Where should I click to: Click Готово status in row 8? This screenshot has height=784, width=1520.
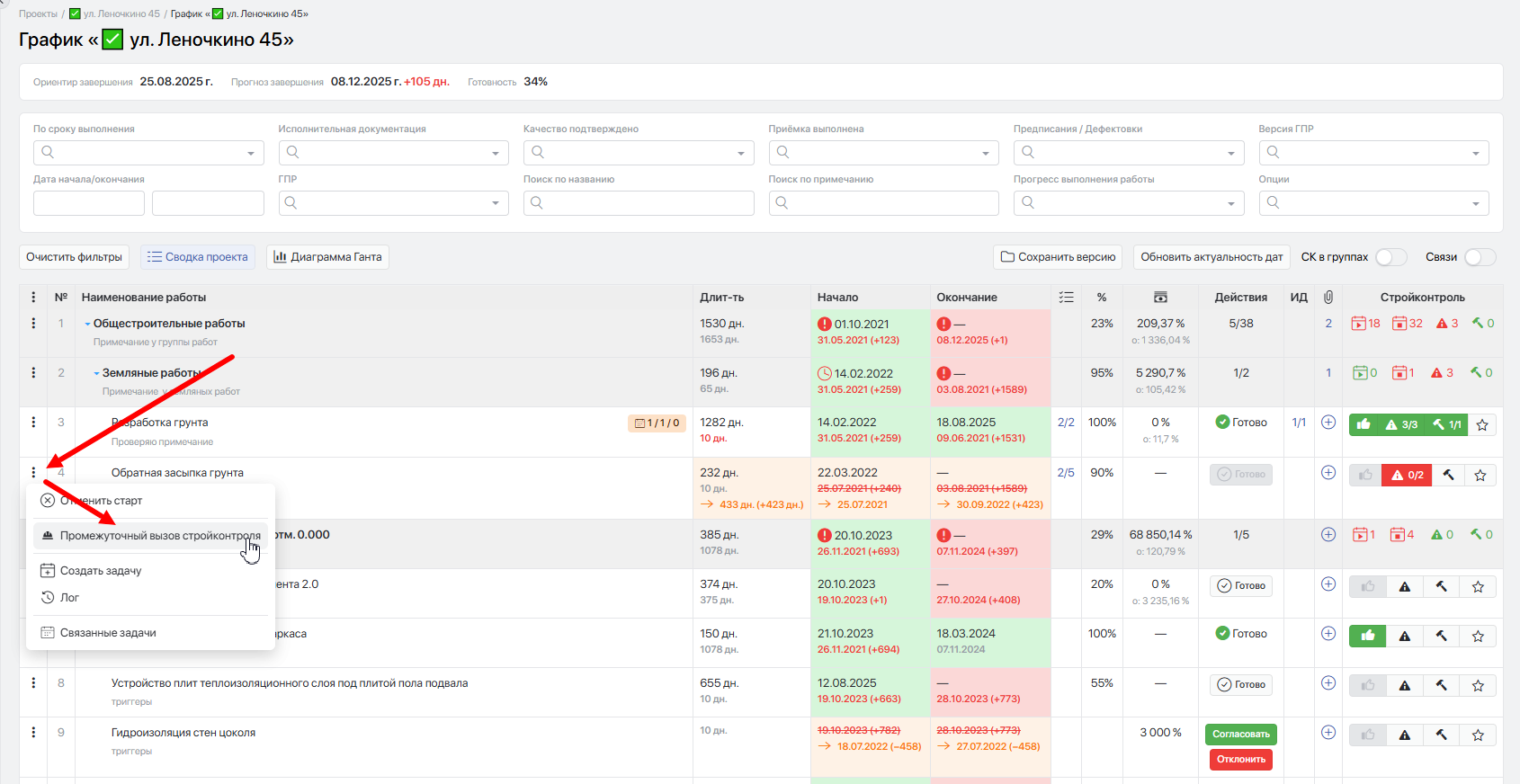pyautogui.click(x=1241, y=685)
